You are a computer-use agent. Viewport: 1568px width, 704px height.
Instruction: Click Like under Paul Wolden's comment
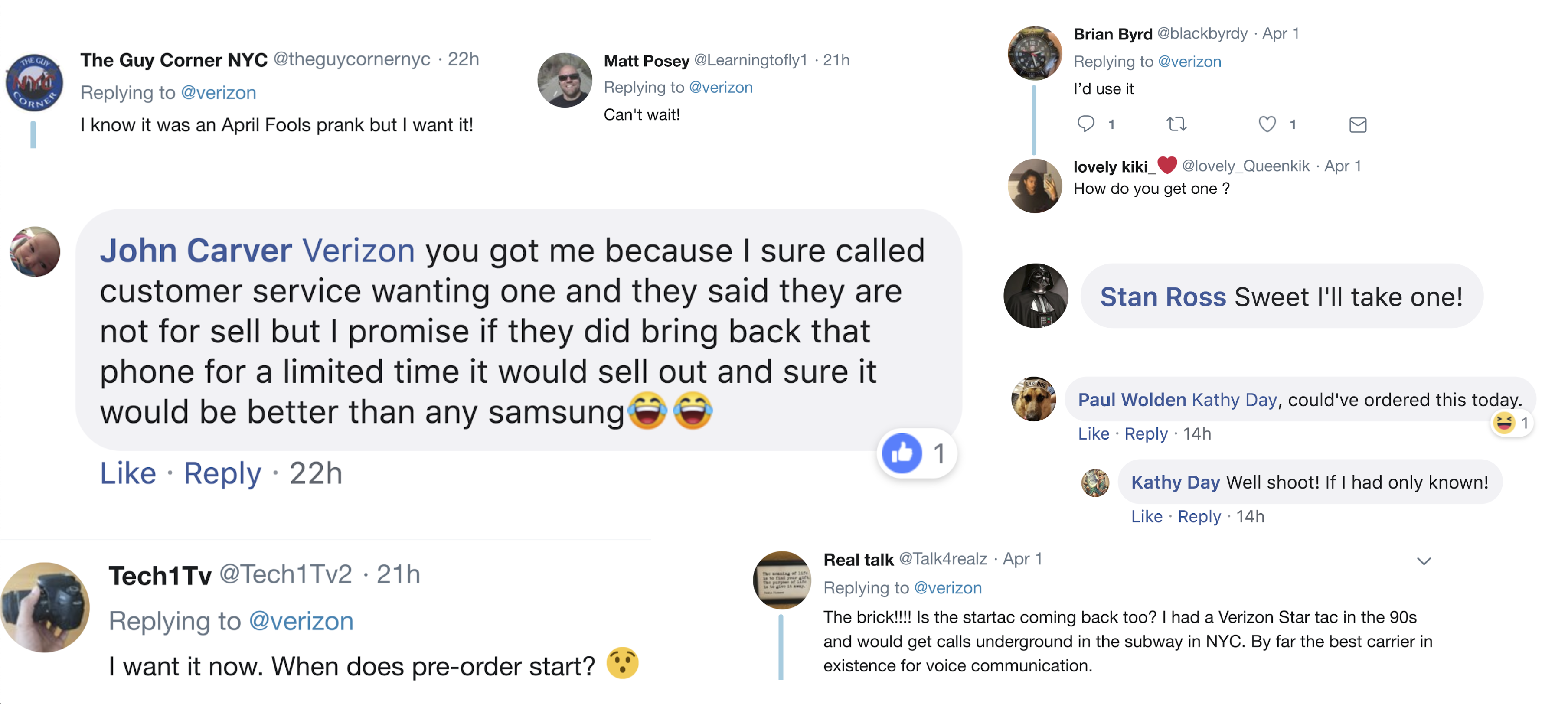point(1093,434)
